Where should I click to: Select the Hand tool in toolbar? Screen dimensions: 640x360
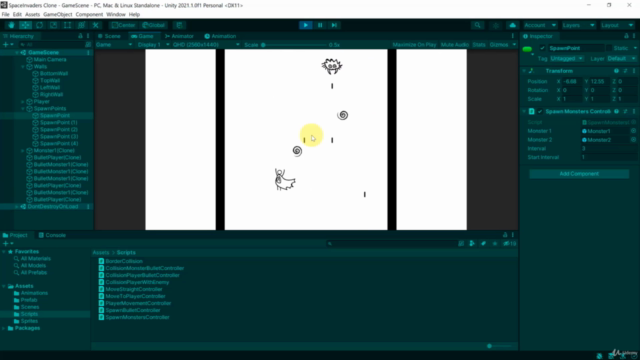tap(11, 25)
